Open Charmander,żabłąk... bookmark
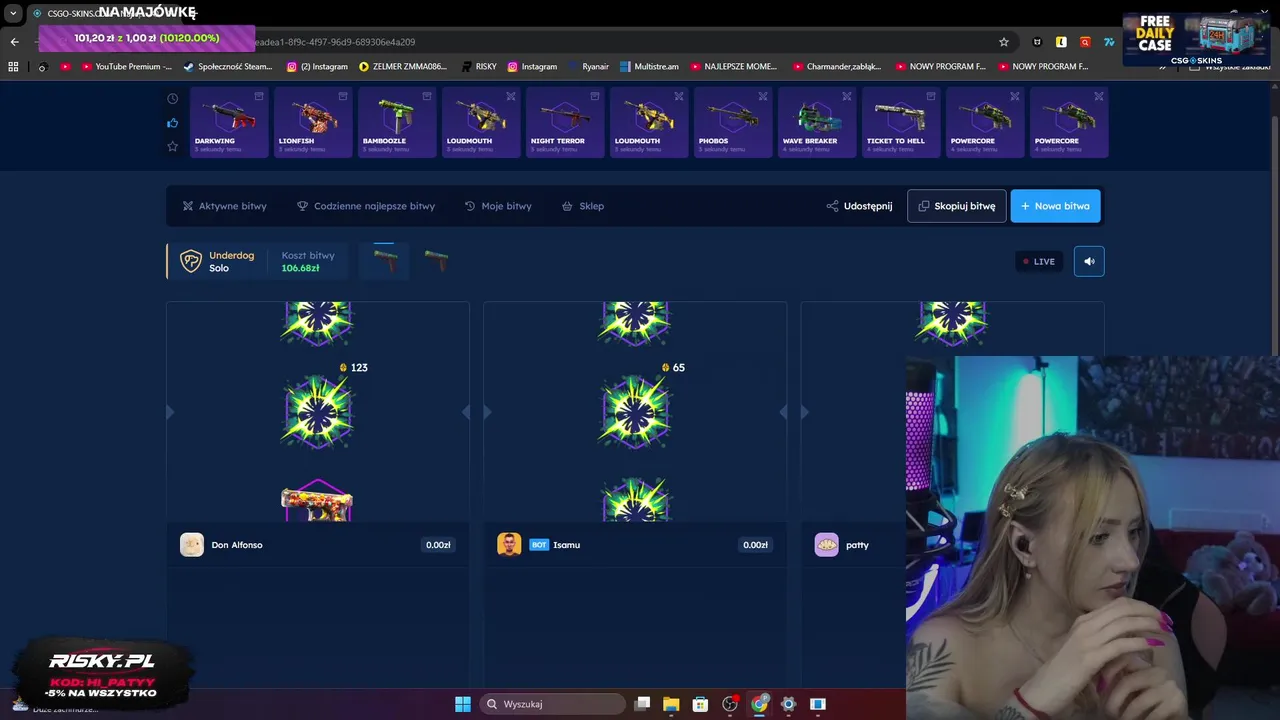 (x=837, y=66)
